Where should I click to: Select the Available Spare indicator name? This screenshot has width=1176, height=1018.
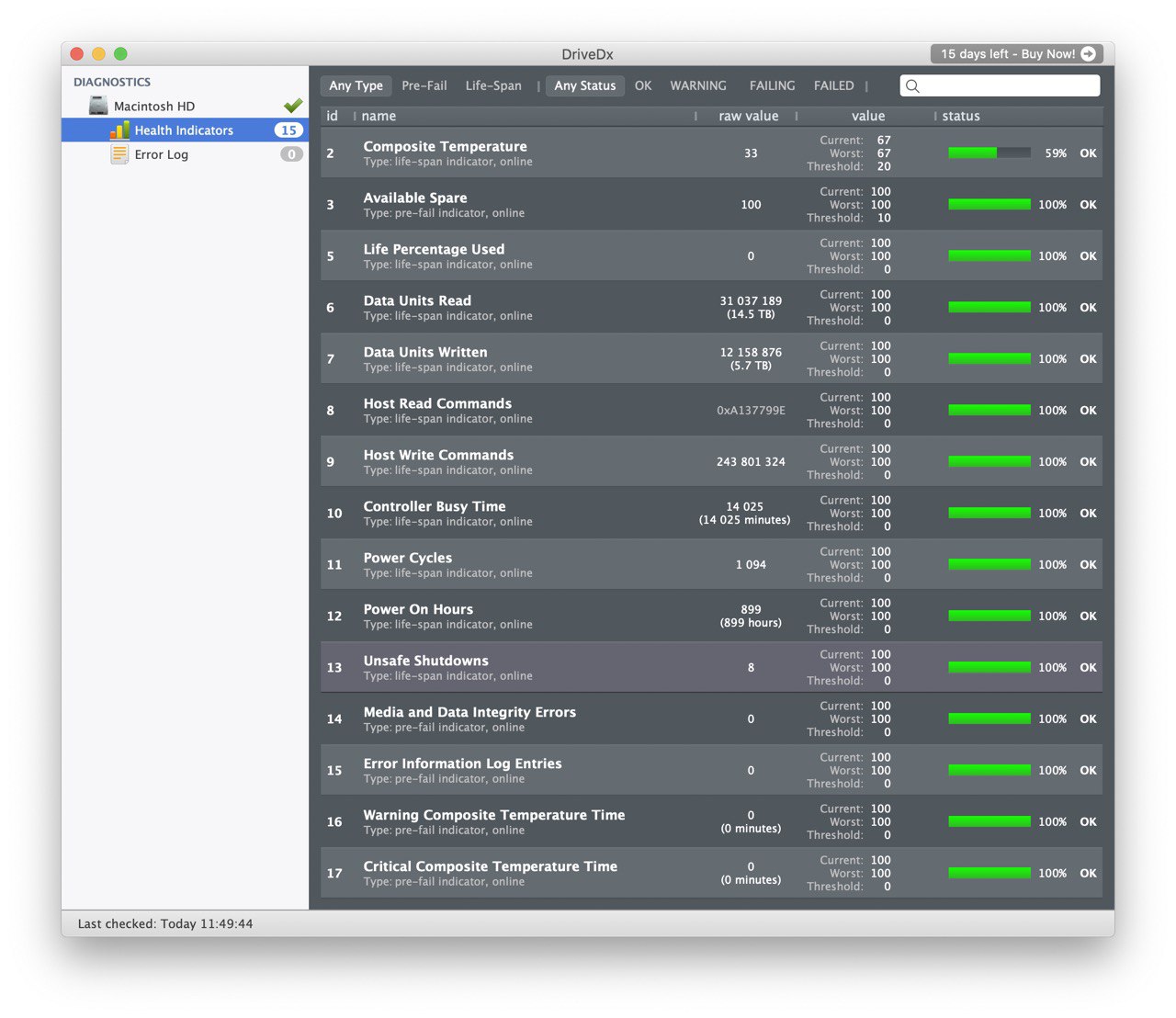[x=414, y=198]
